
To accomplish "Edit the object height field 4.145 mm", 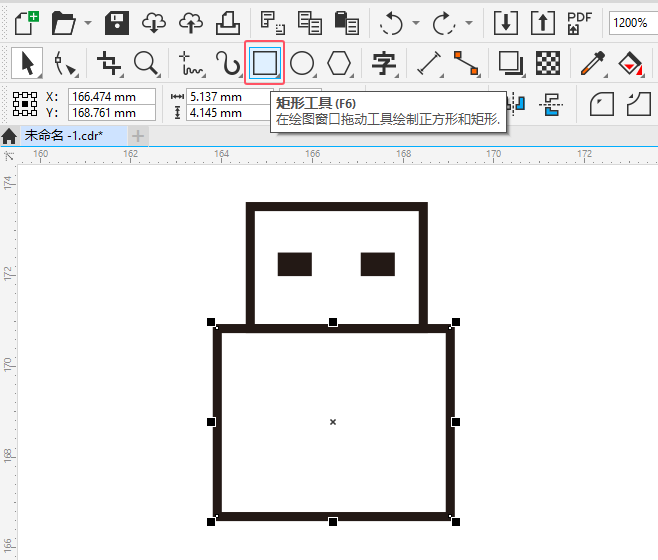I will tap(229, 113).
